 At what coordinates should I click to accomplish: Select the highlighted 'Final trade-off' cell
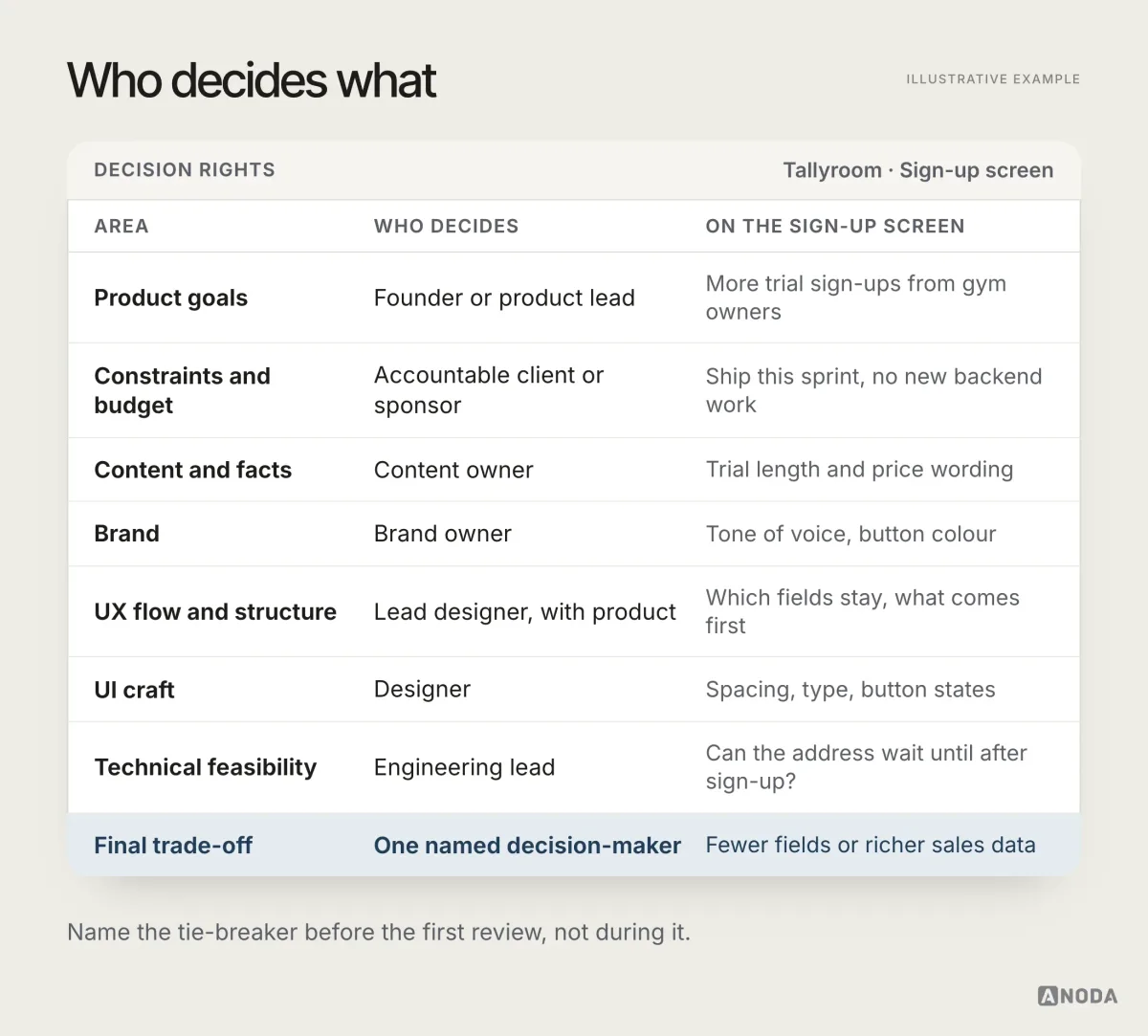click(173, 846)
